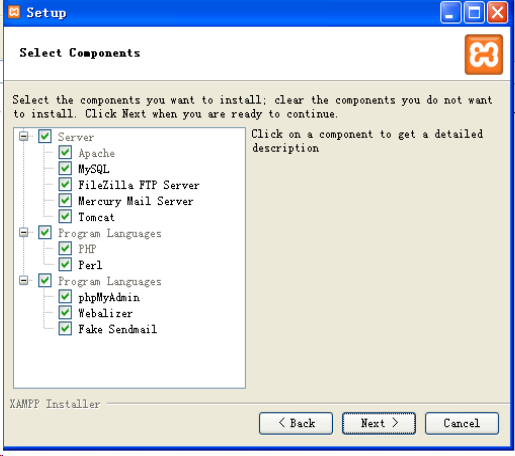Collapse the Server tree node
This screenshot has height=456, width=515.
pyautogui.click(x=24, y=136)
